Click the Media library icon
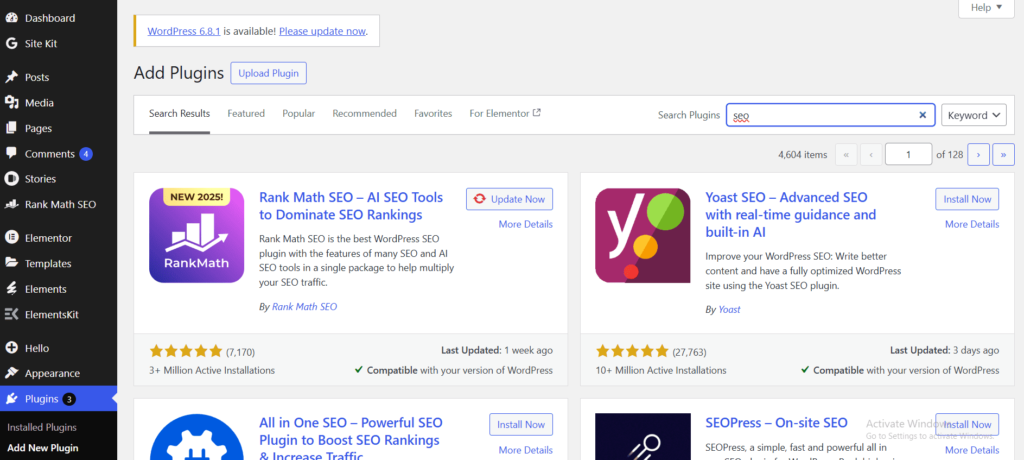 (11, 103)
